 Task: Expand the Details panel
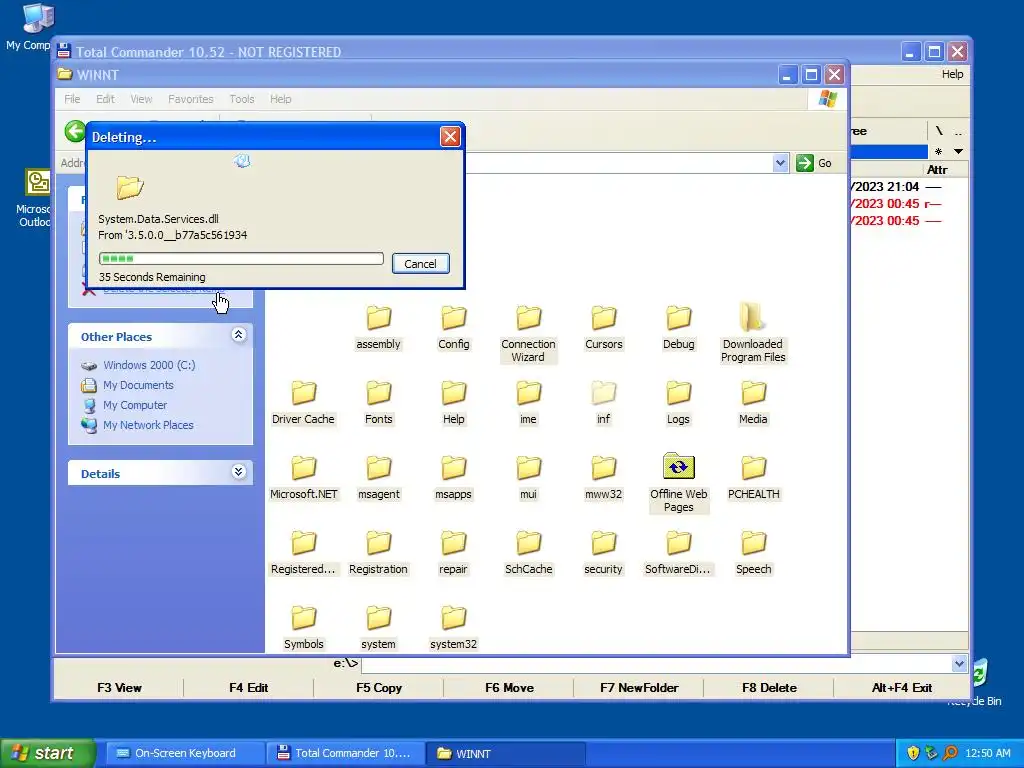point(238,472)
